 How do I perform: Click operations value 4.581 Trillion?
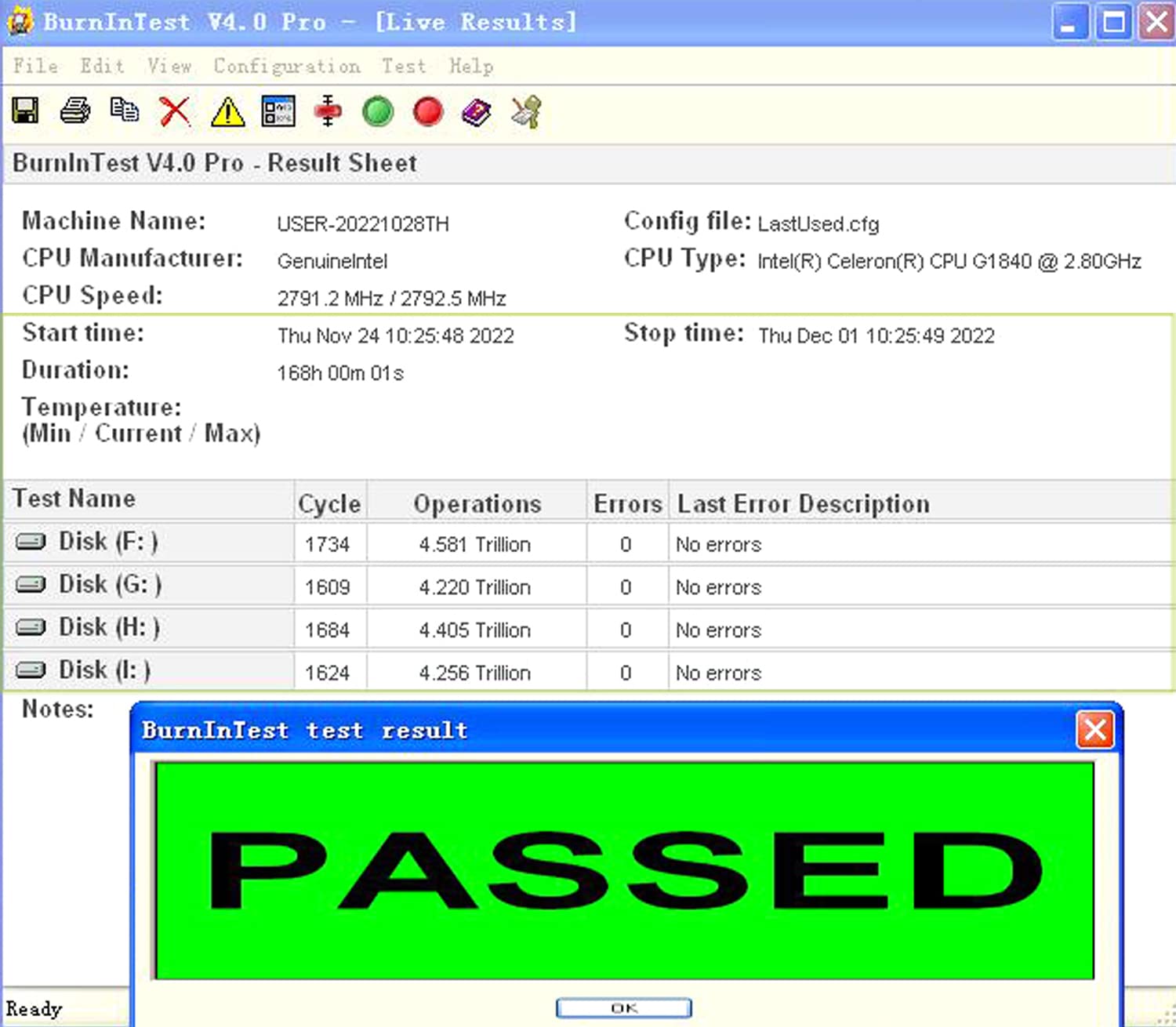pyautogui.click(x=474, y=544)
